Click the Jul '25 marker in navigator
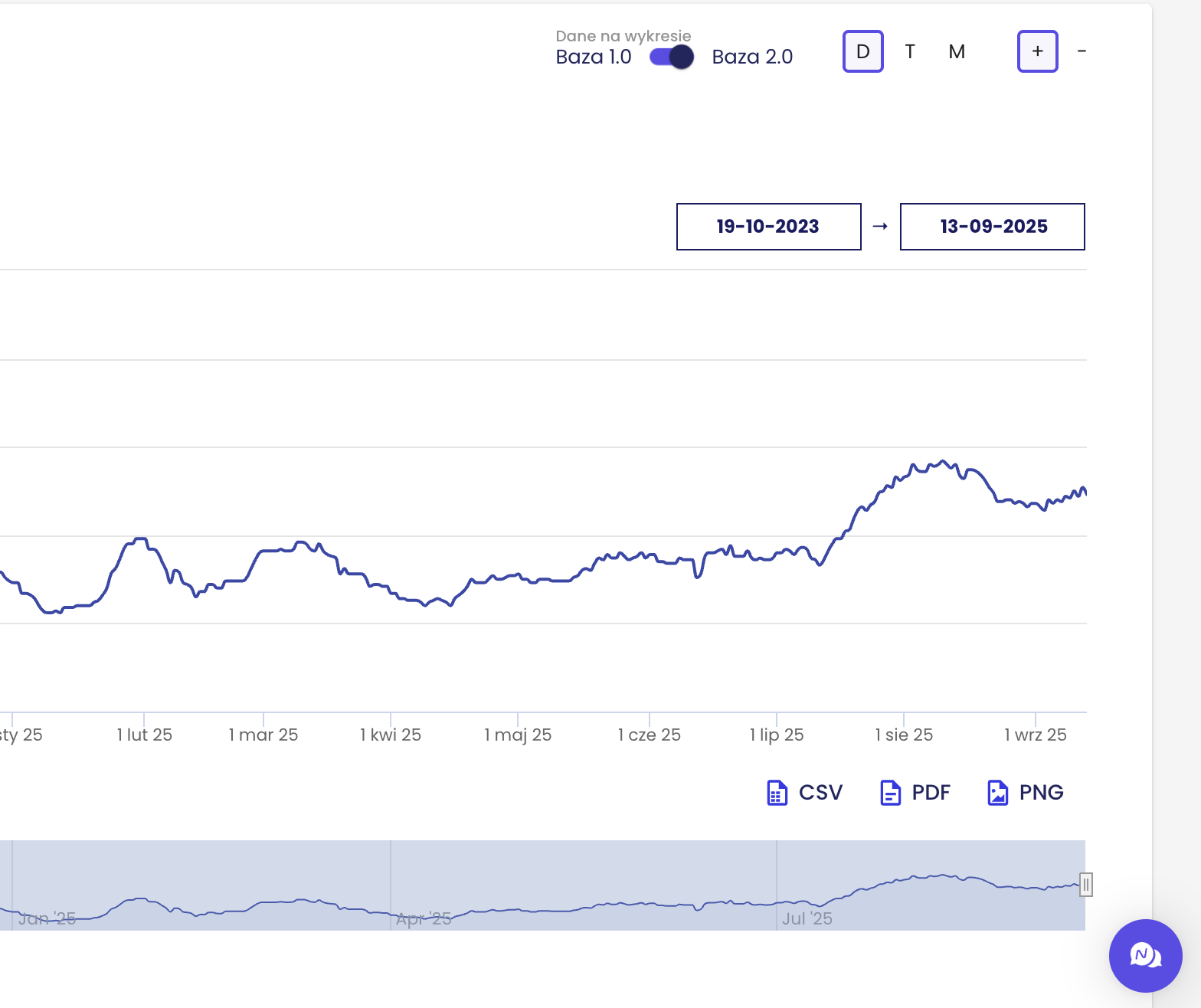1201x1008 pixels. tap(807, 918)
